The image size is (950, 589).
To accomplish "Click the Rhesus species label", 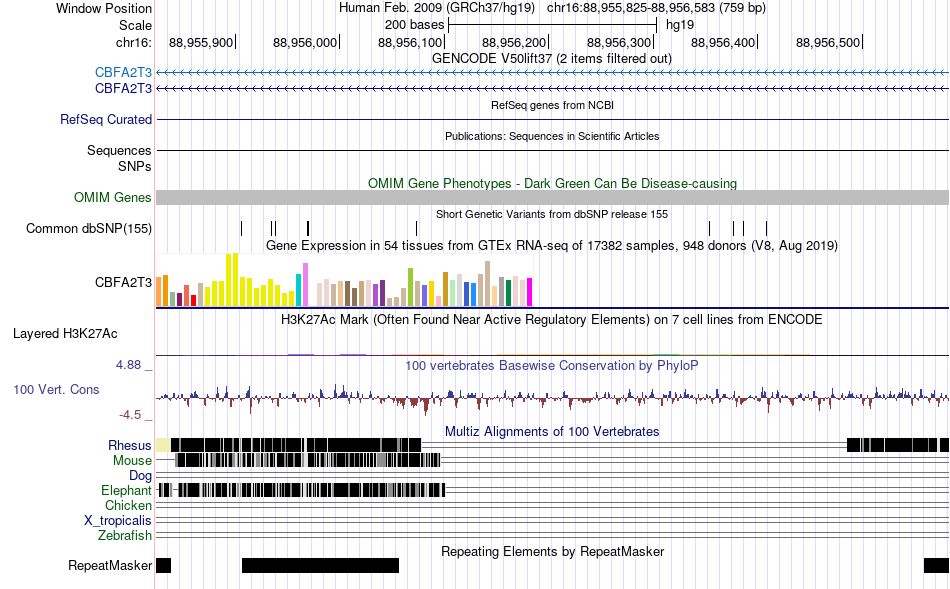I will click(130, 445).
